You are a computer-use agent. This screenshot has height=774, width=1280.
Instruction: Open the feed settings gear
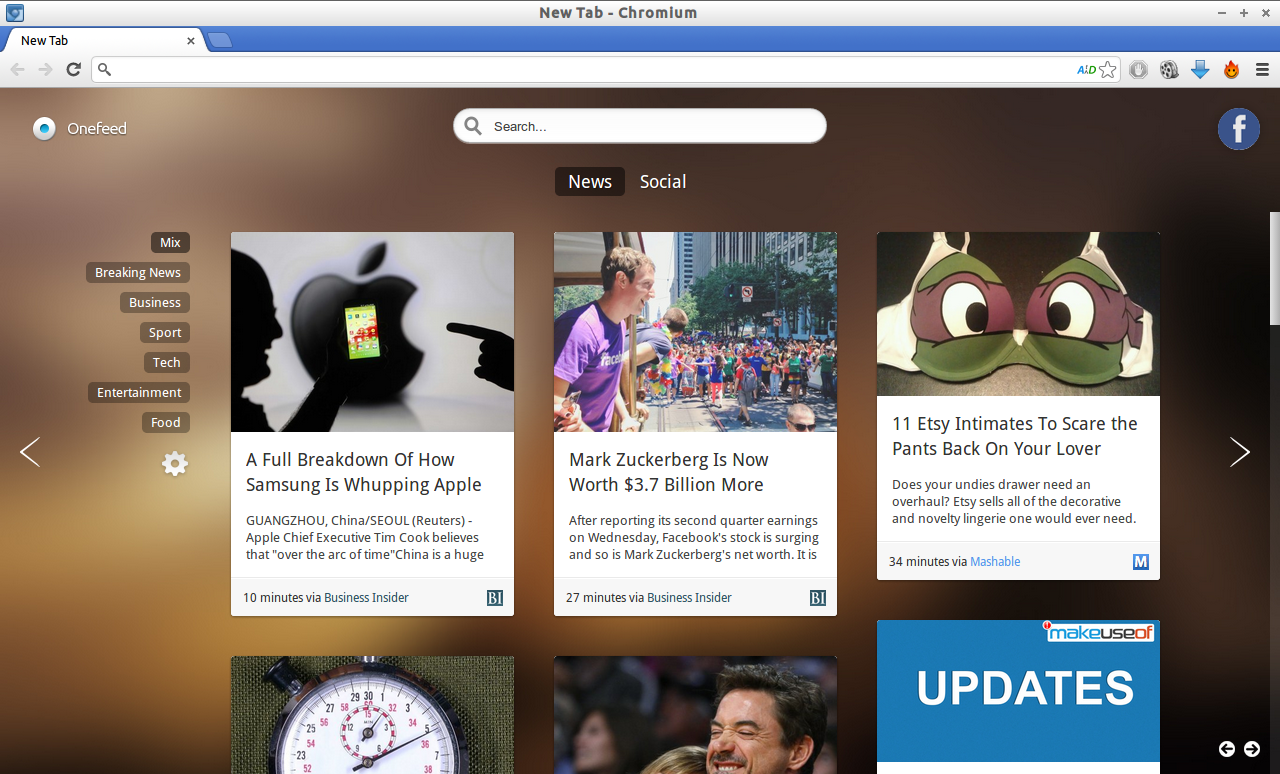175,463
